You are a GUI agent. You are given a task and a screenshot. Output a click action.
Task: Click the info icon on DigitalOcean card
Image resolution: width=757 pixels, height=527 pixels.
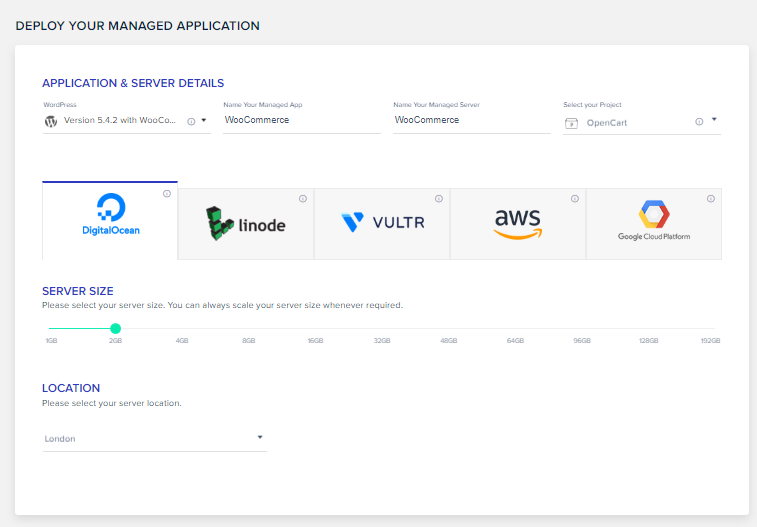click(x=167, y=194)
